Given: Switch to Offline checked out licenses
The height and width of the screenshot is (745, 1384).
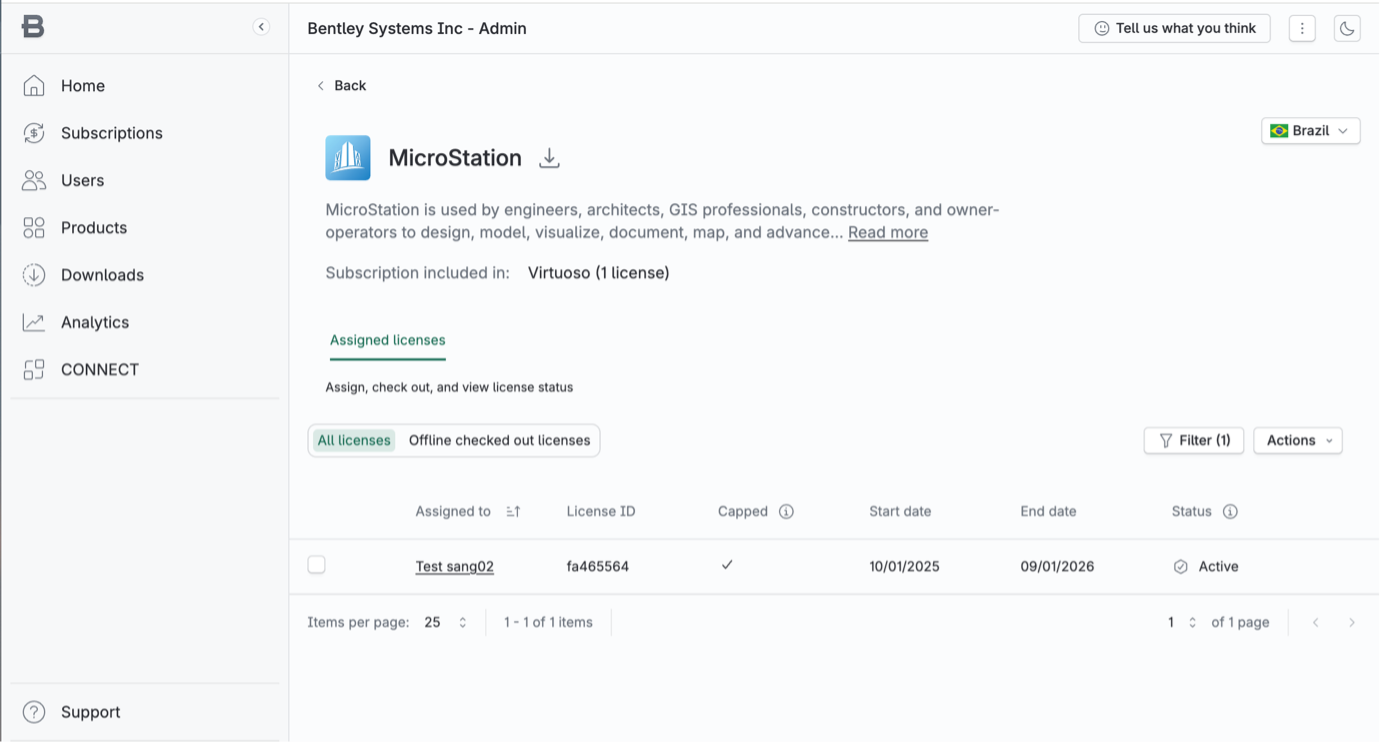Looking at the screenshot, I should [499, 440].
